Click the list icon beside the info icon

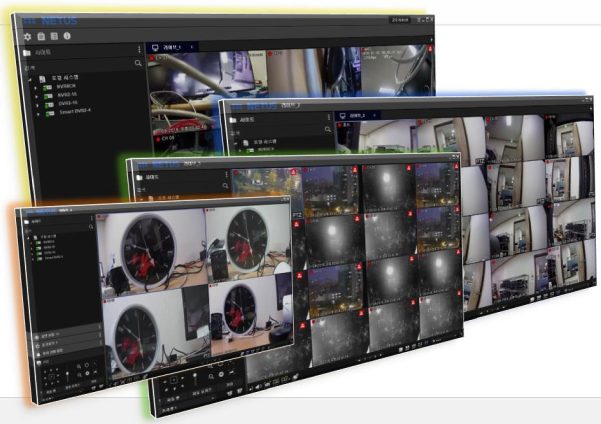pyautogui.click(x=54, y=37)
